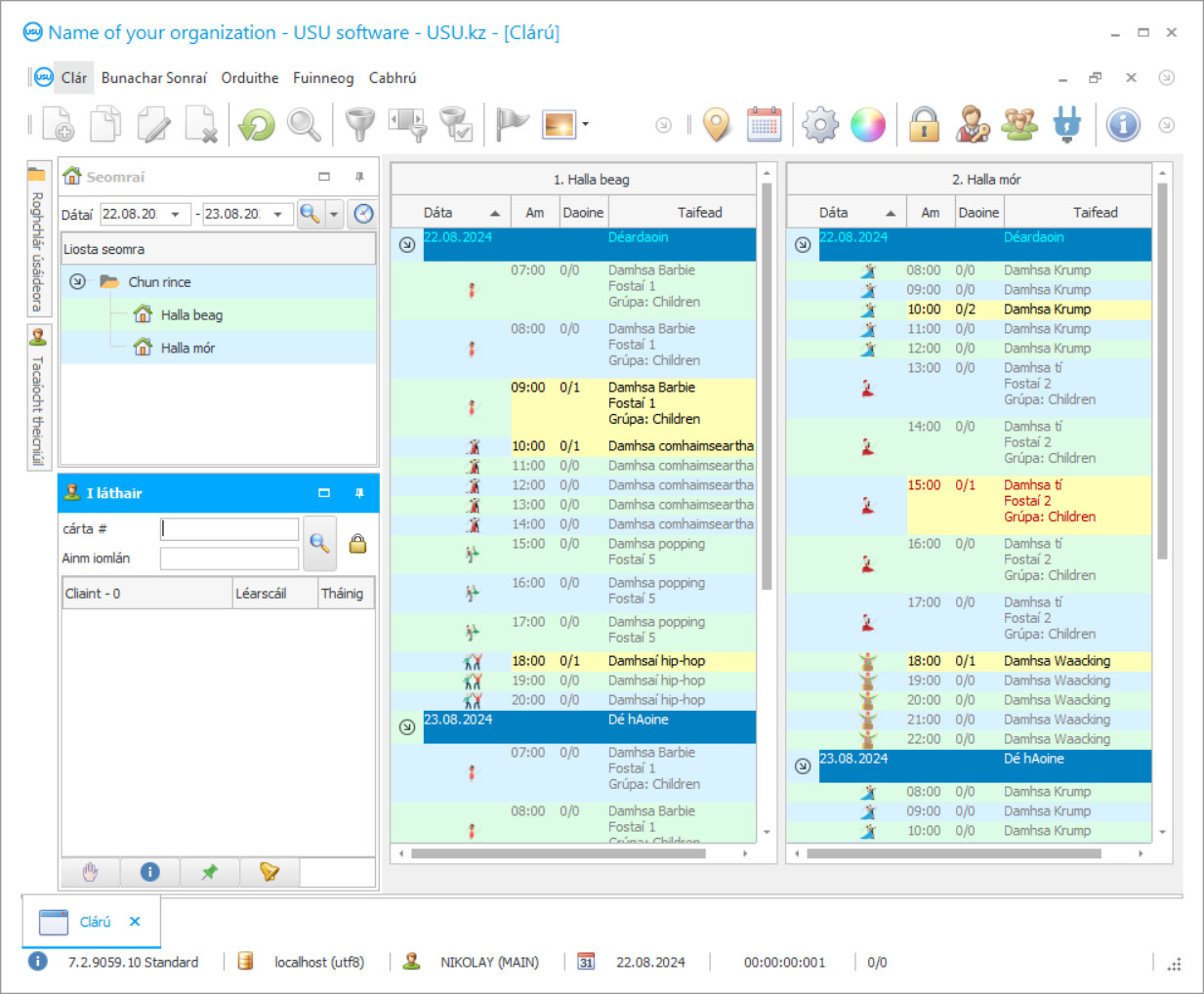The image size is (1204, 994).
Task: Click the client search magnifier button
Action: tap(319, 544)
